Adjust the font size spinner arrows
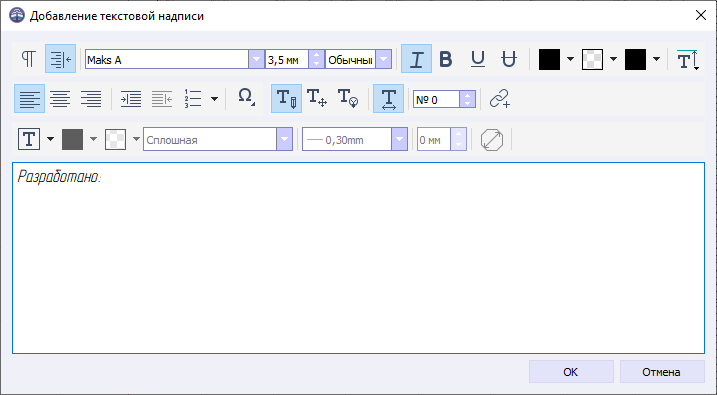This screenshot has width=717, height=395. point(316,59)
